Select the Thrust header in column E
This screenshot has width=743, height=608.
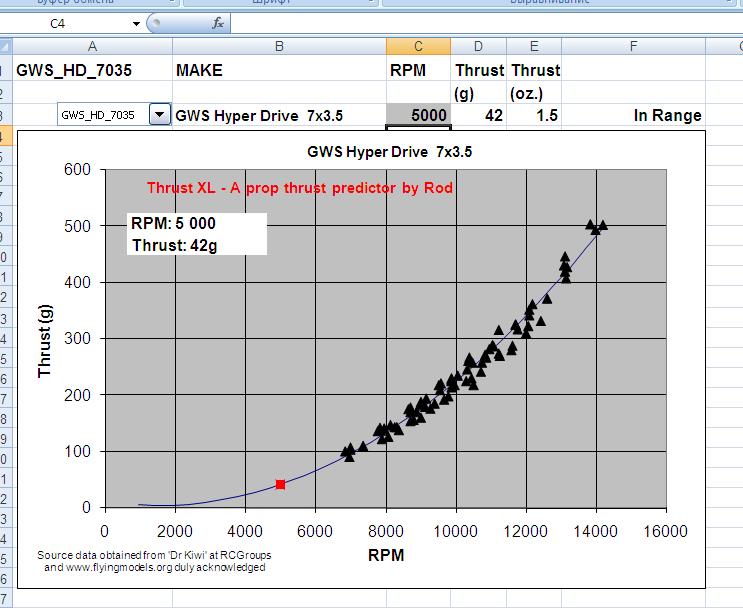[534, 70]
